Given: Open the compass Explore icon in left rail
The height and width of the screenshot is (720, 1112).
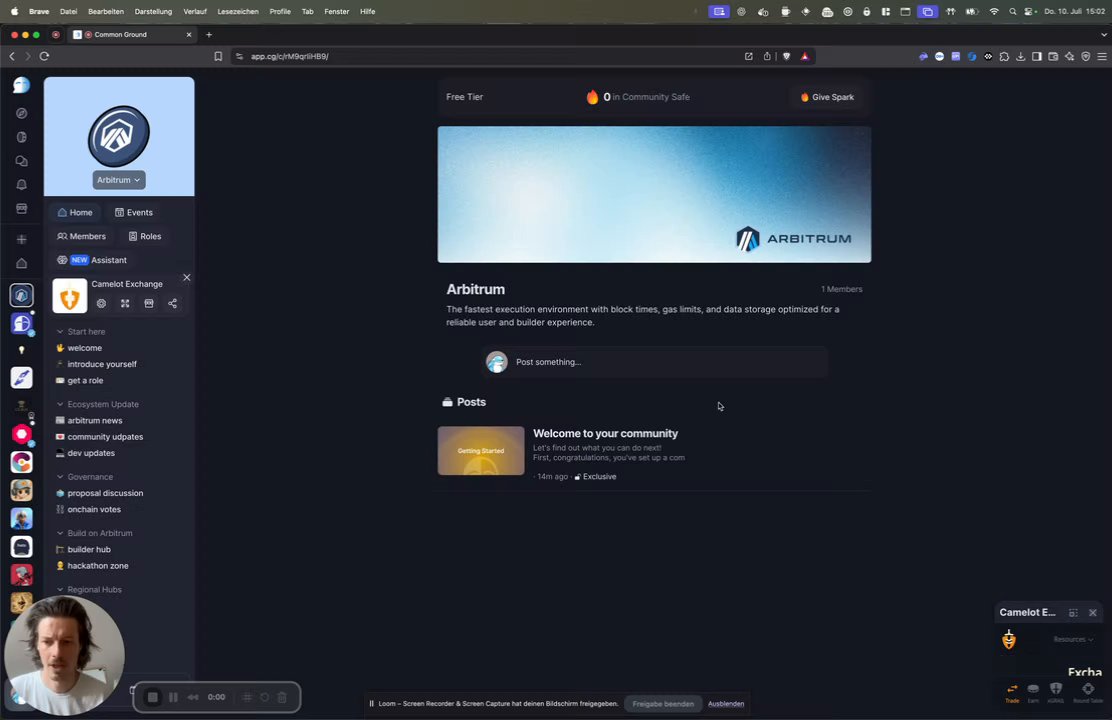Looking at the screenshot, I should [21, 113].
